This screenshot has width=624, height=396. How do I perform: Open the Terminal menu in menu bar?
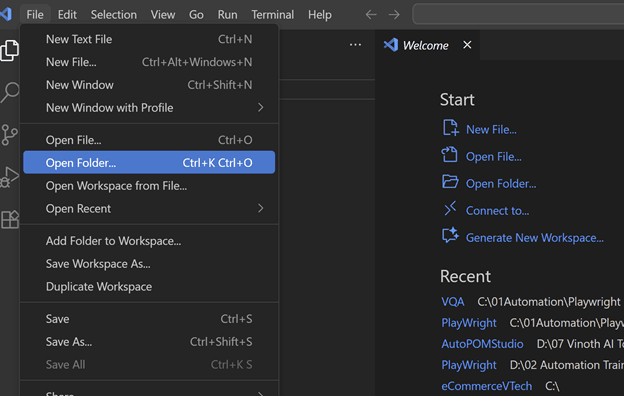click(273, 15)
